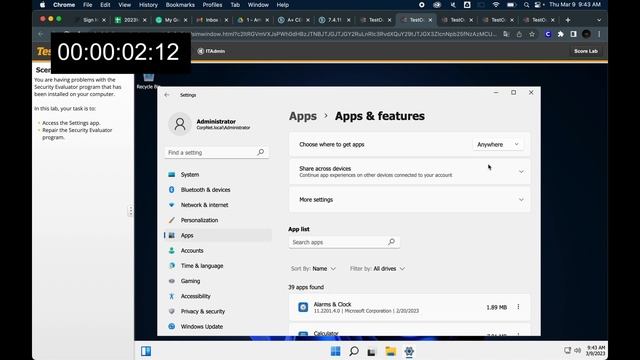640x360 pixels.
Task: Click the Apps breadcrumb link
Action: 303,116
